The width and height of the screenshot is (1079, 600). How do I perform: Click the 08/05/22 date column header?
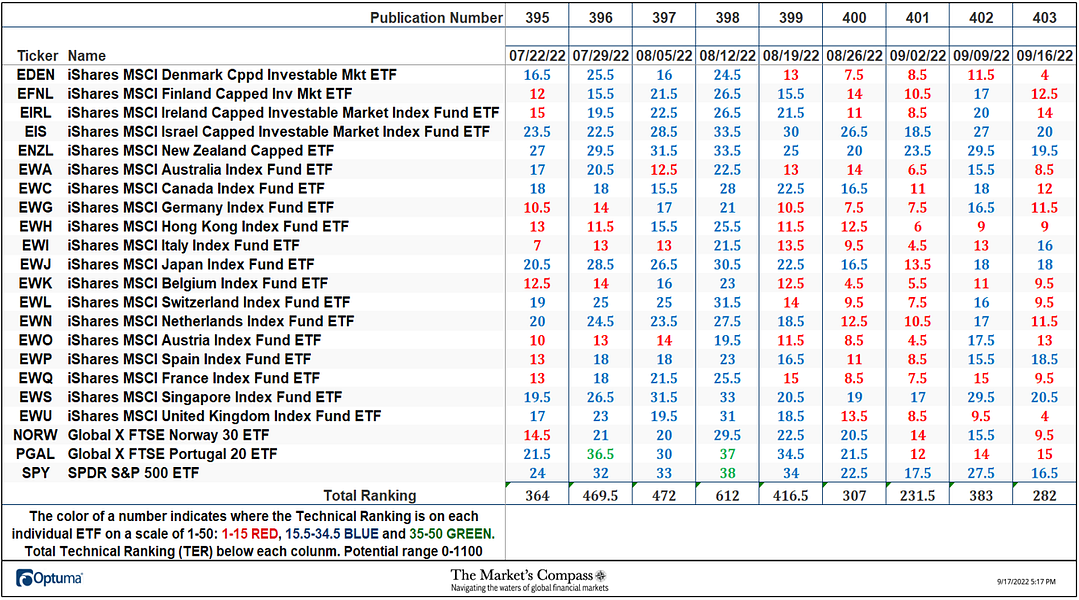pyautogui.click(x=664, y=56)
